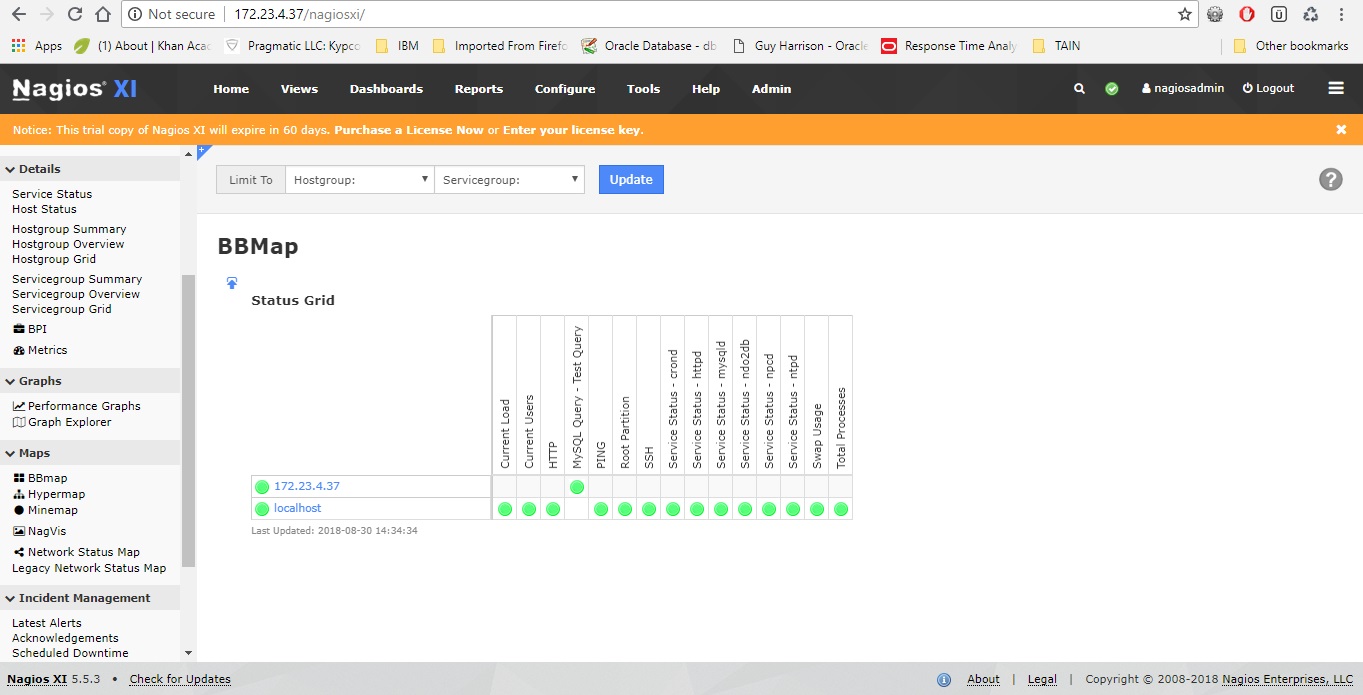Click the Logout link
The height and width of the screenshot is (695, 1363).
[x=1268, y=88]
